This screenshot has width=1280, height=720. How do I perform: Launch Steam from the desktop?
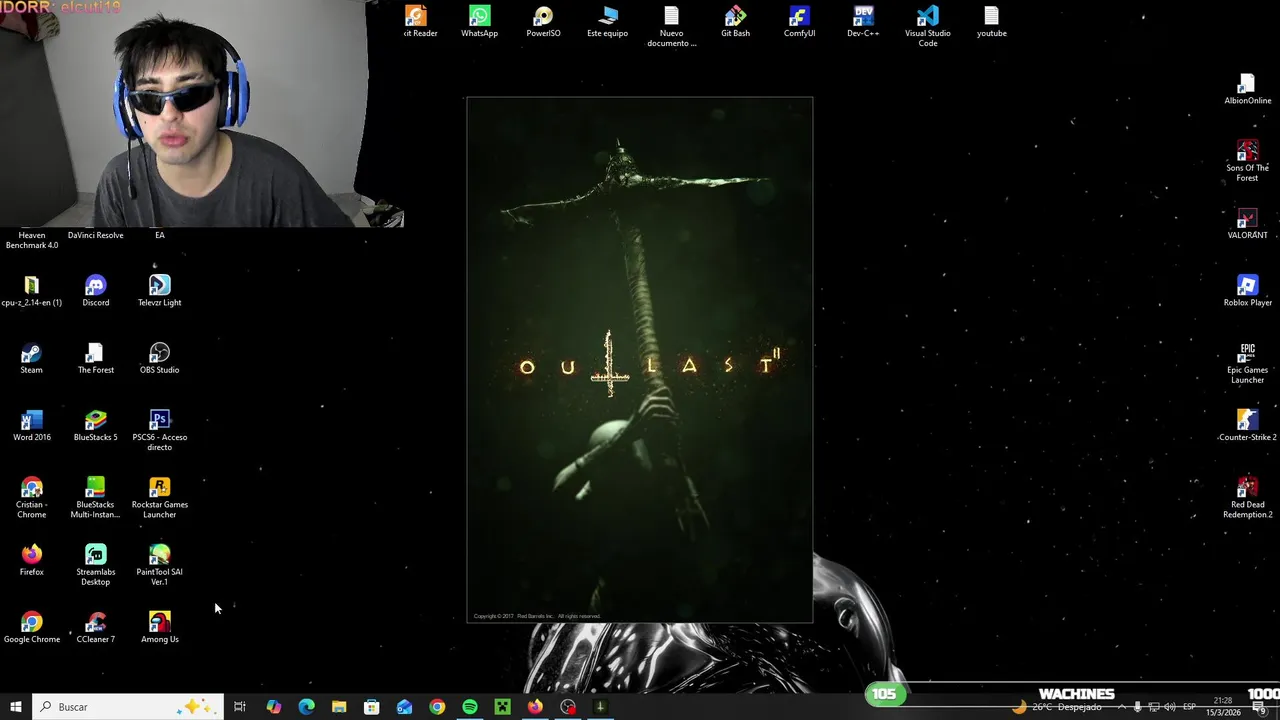pos(31,358)
